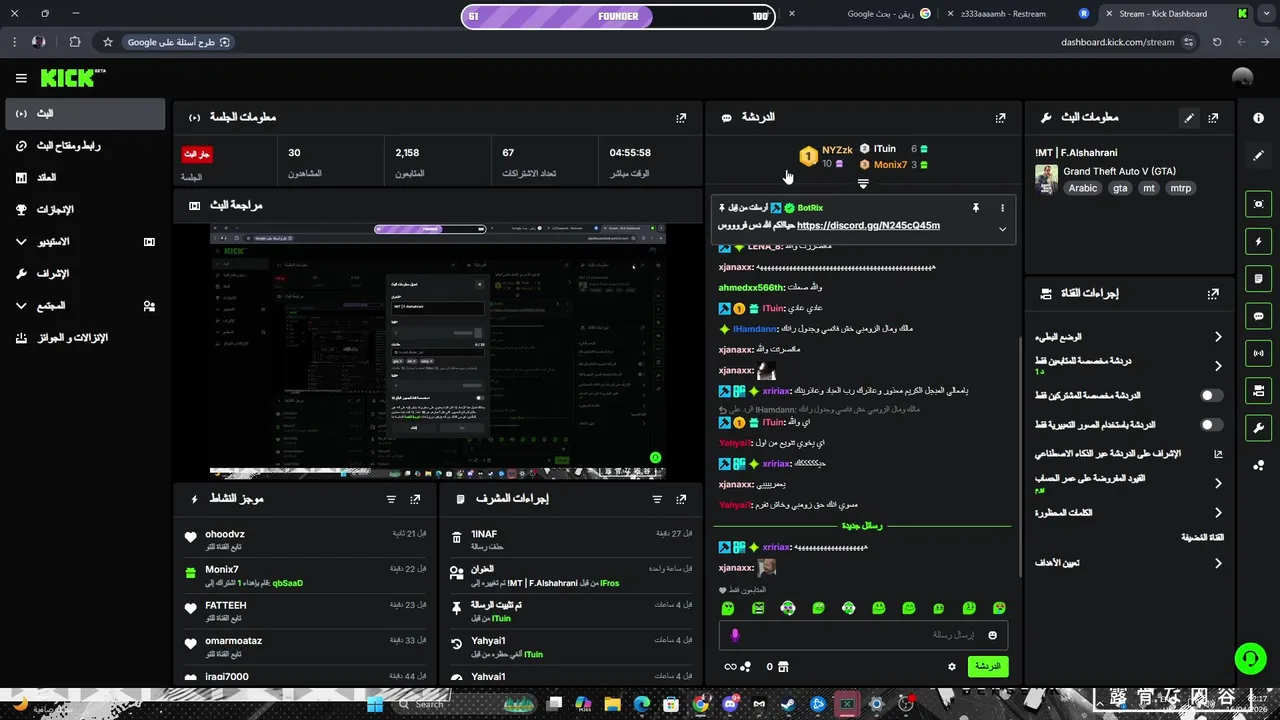Click the mtrp tag

point(1181,188)
